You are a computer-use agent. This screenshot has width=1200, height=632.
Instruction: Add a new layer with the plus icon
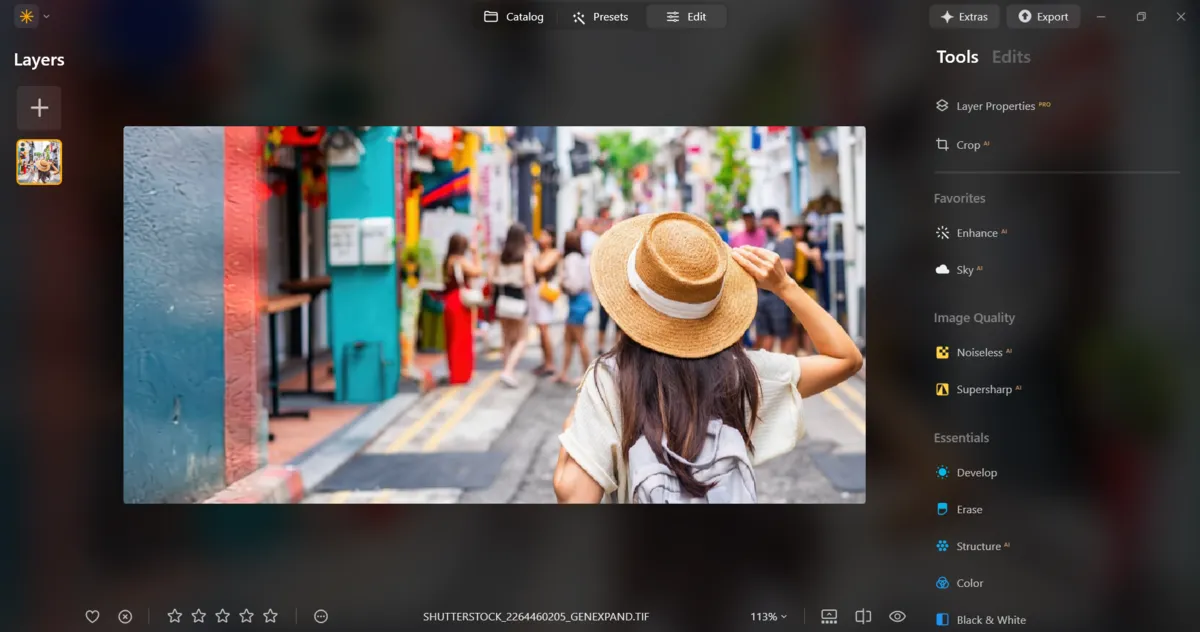pyautogui.click(x=38, y=107)
